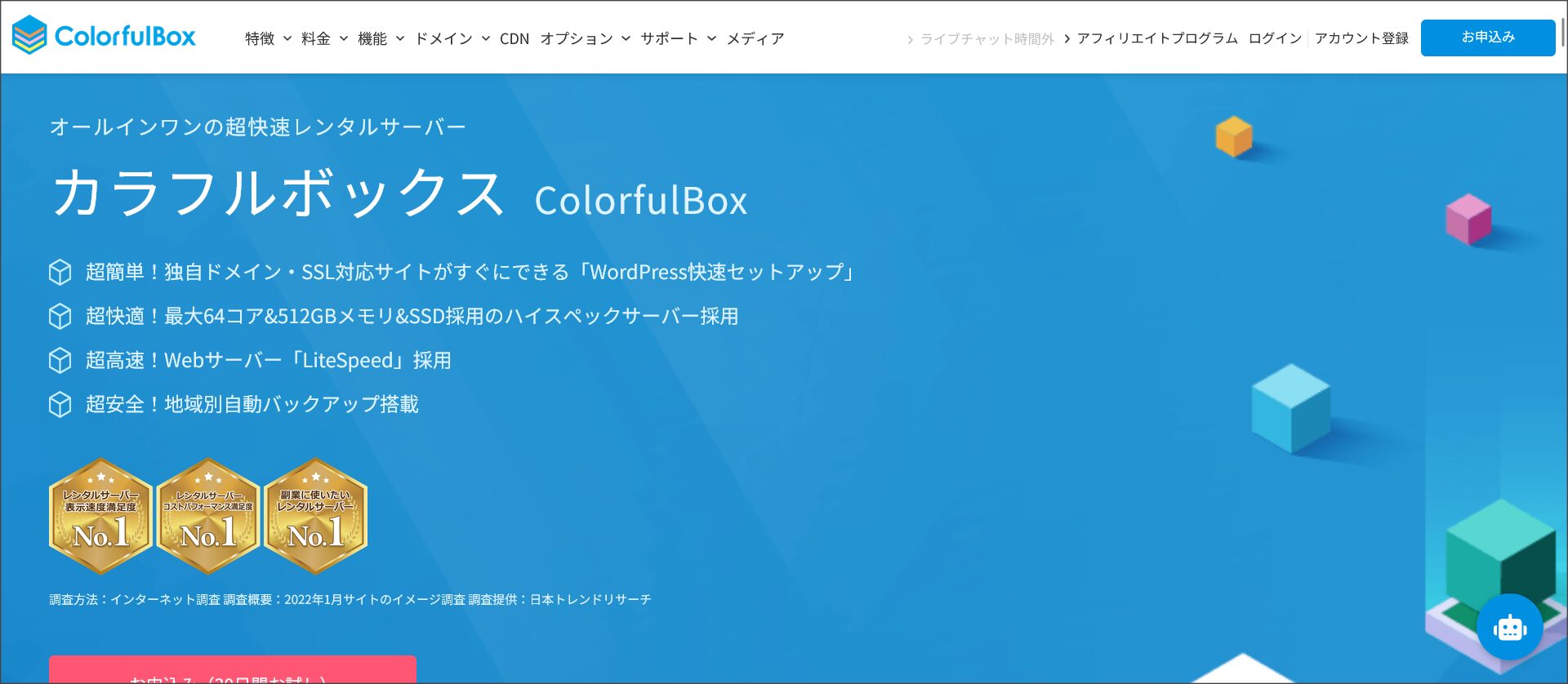Expand the オプション menu chevron
Screen dimensions: 1568x684
tap(626, 38)
